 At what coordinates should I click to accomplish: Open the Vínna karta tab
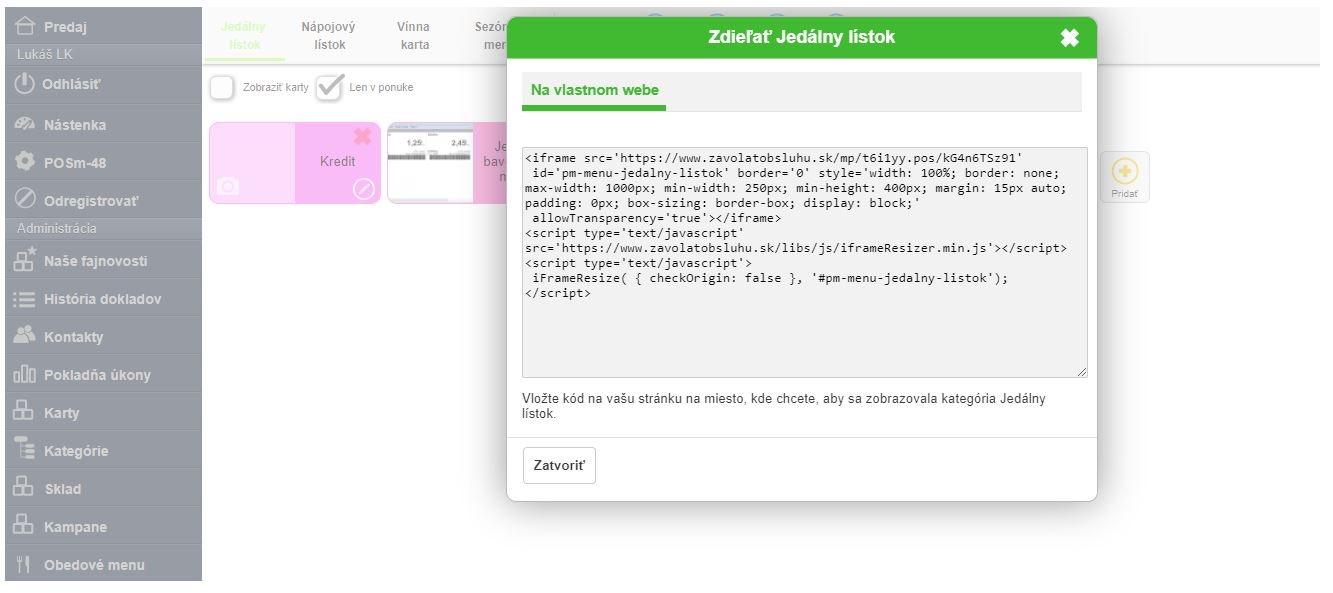tap(413, 36)
